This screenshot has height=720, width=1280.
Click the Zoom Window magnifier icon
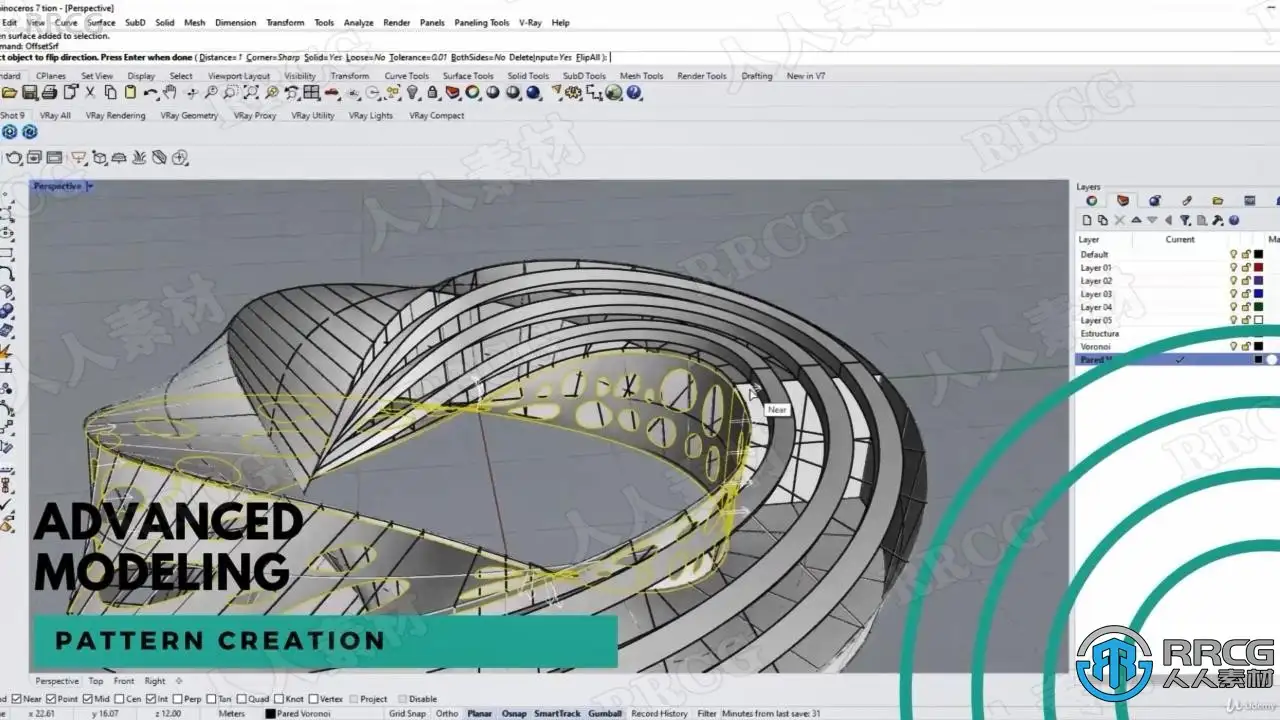click(230, 92)
